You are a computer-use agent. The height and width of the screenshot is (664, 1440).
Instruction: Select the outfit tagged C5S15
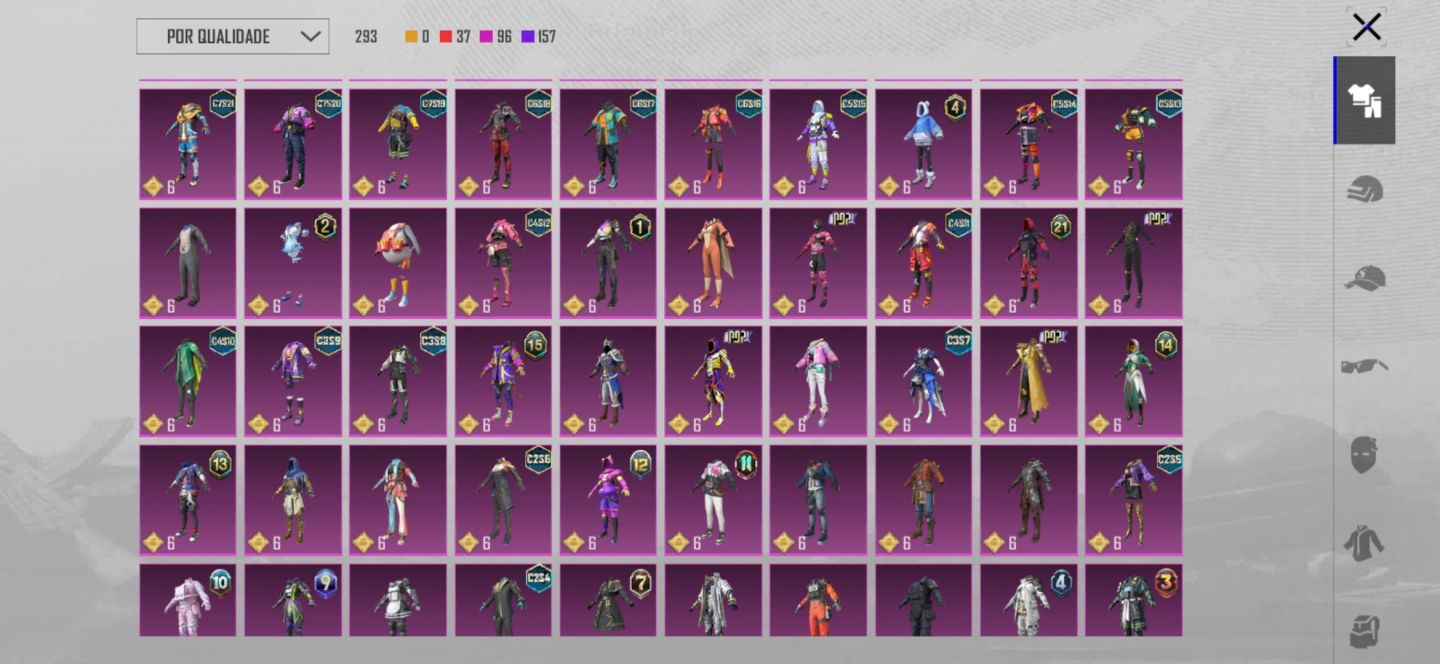point(818,144)
